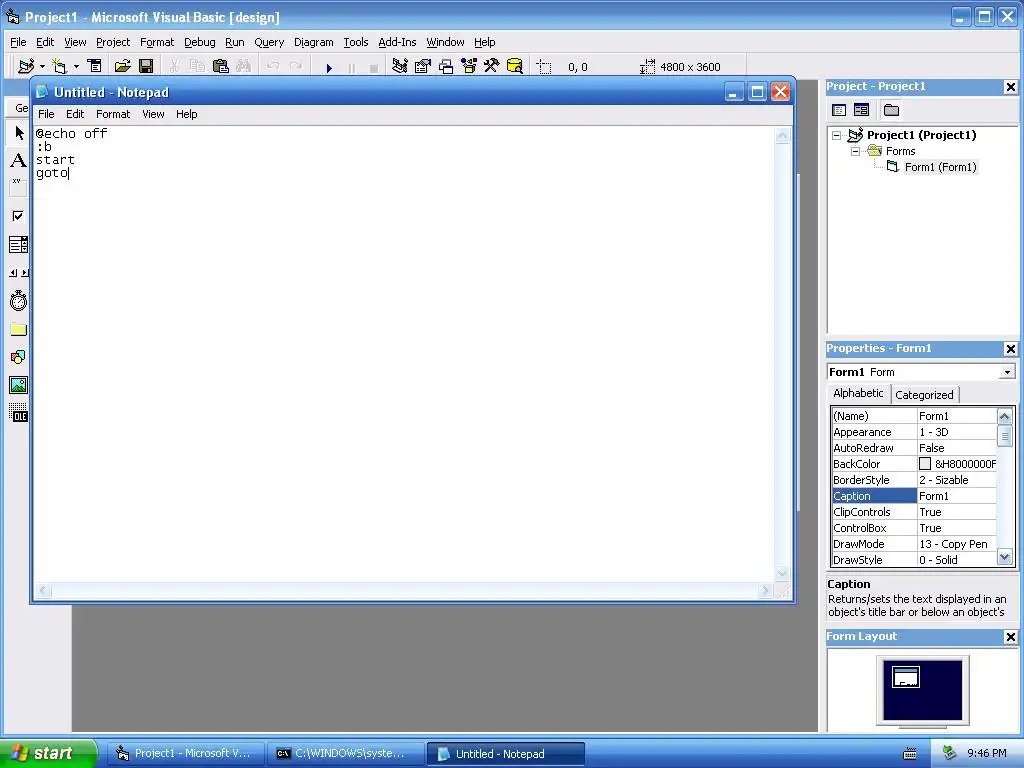Close the Form Layout panel
Screen dimensions: 1024x768
point(1010,637)
